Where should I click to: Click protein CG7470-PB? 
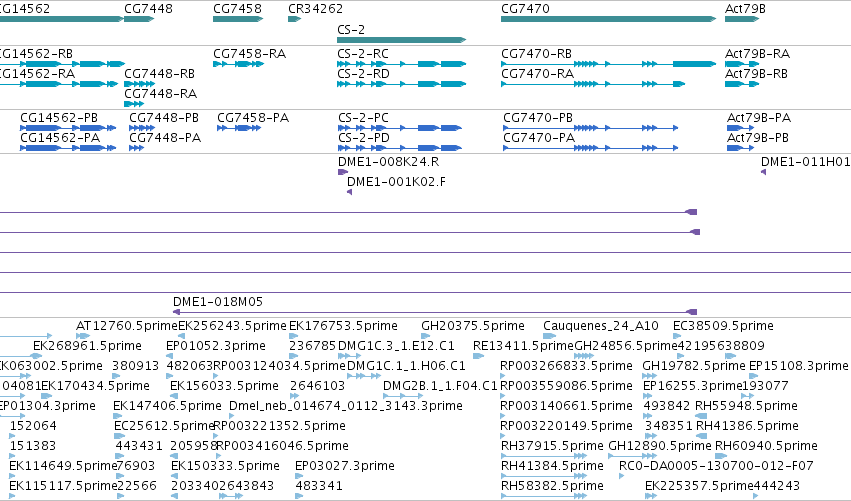(590, 128)
